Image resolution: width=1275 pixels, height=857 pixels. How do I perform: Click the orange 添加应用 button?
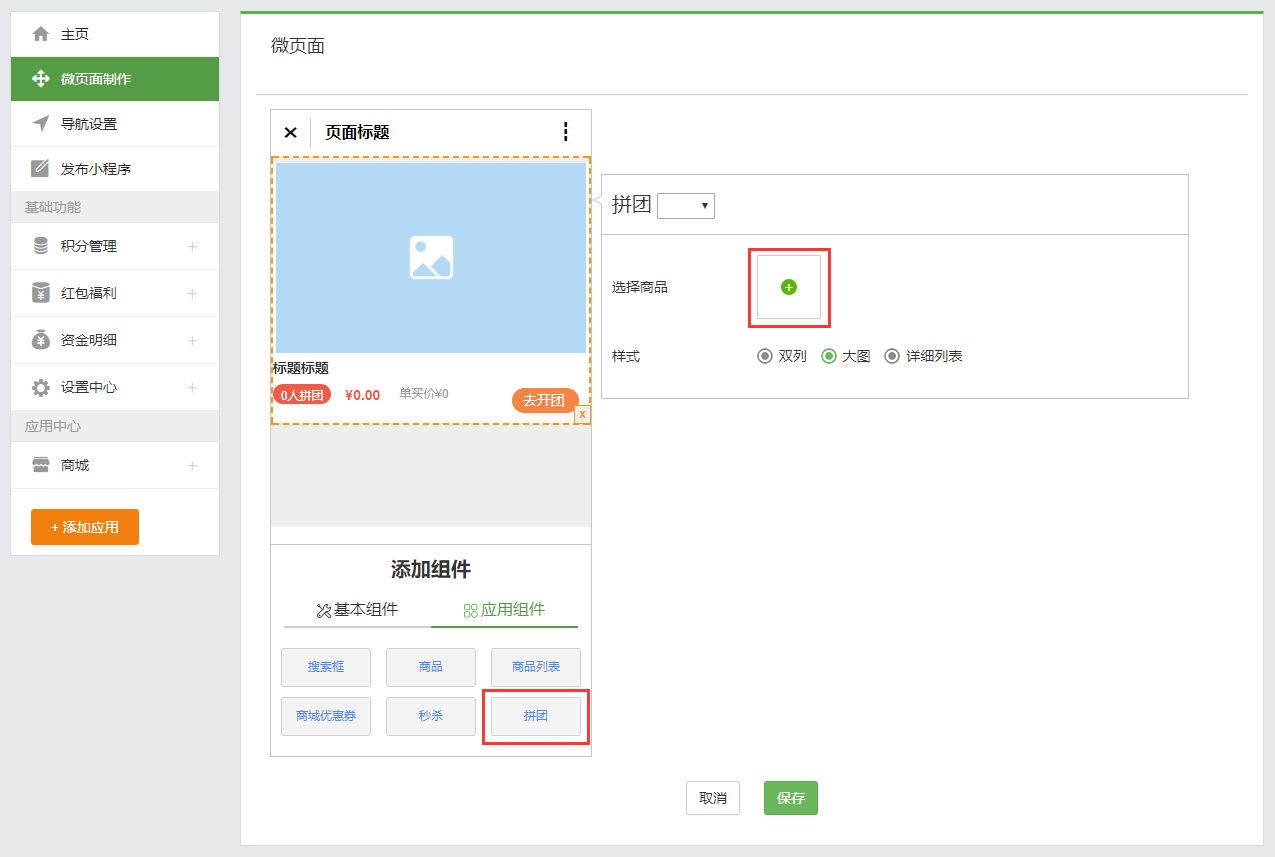click(85, 527)
